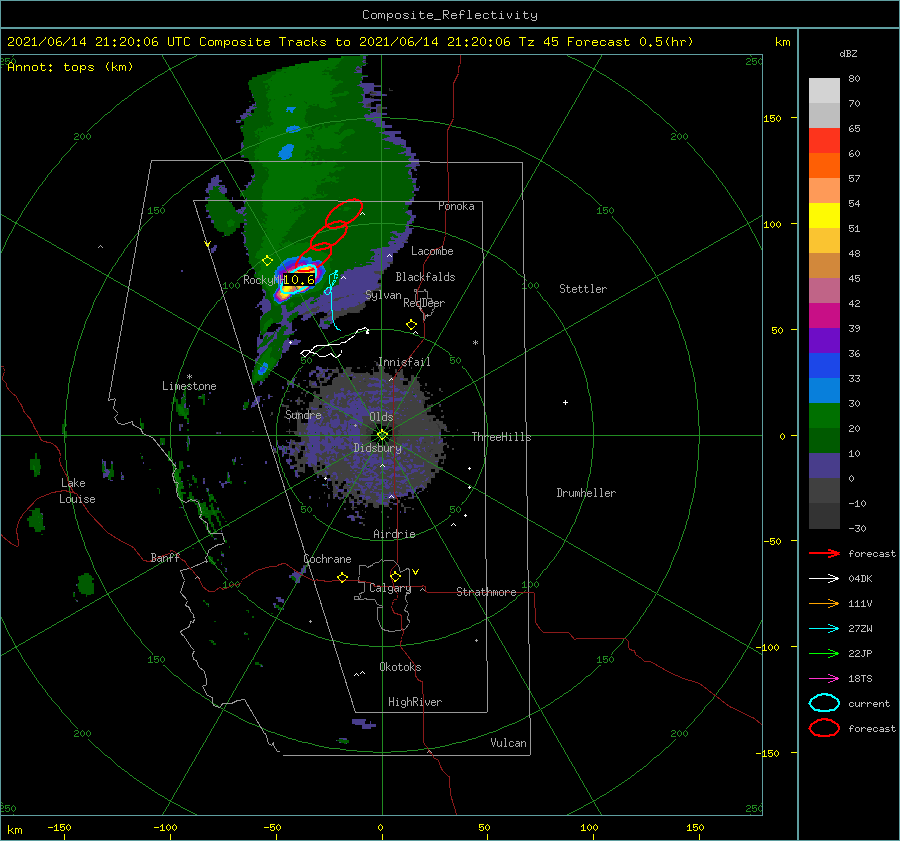Click the Stettler label
The image size is (900, 841).
click(x=583, y=289)
